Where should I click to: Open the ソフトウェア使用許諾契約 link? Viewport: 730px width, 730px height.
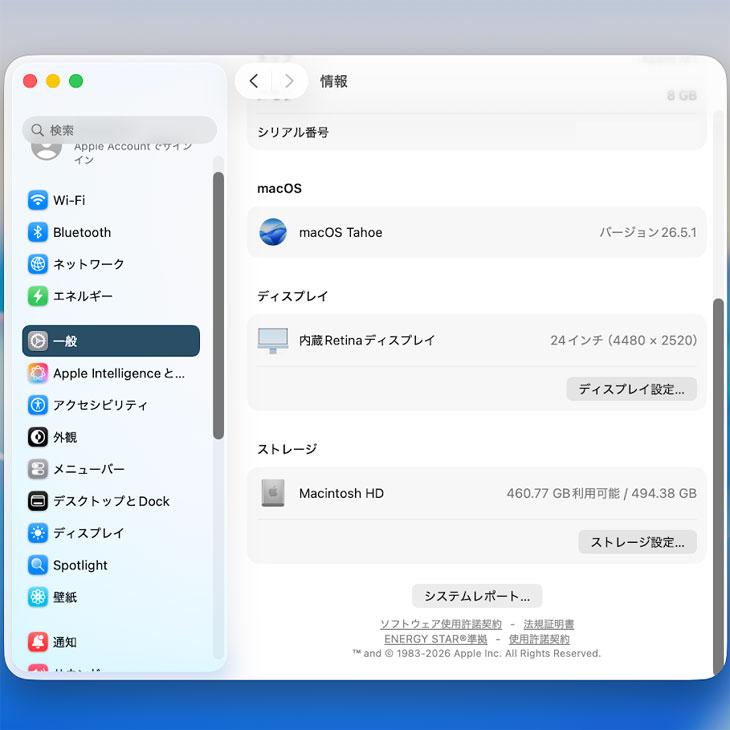pos(441,624)
